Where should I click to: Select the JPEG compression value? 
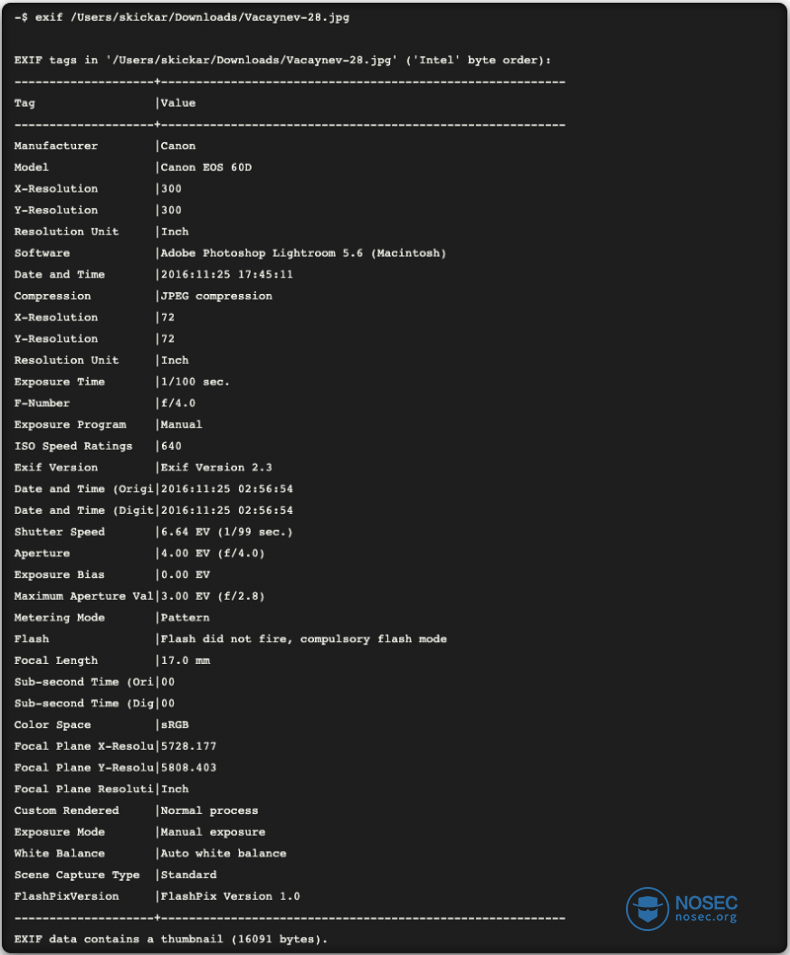pos(216,296)
